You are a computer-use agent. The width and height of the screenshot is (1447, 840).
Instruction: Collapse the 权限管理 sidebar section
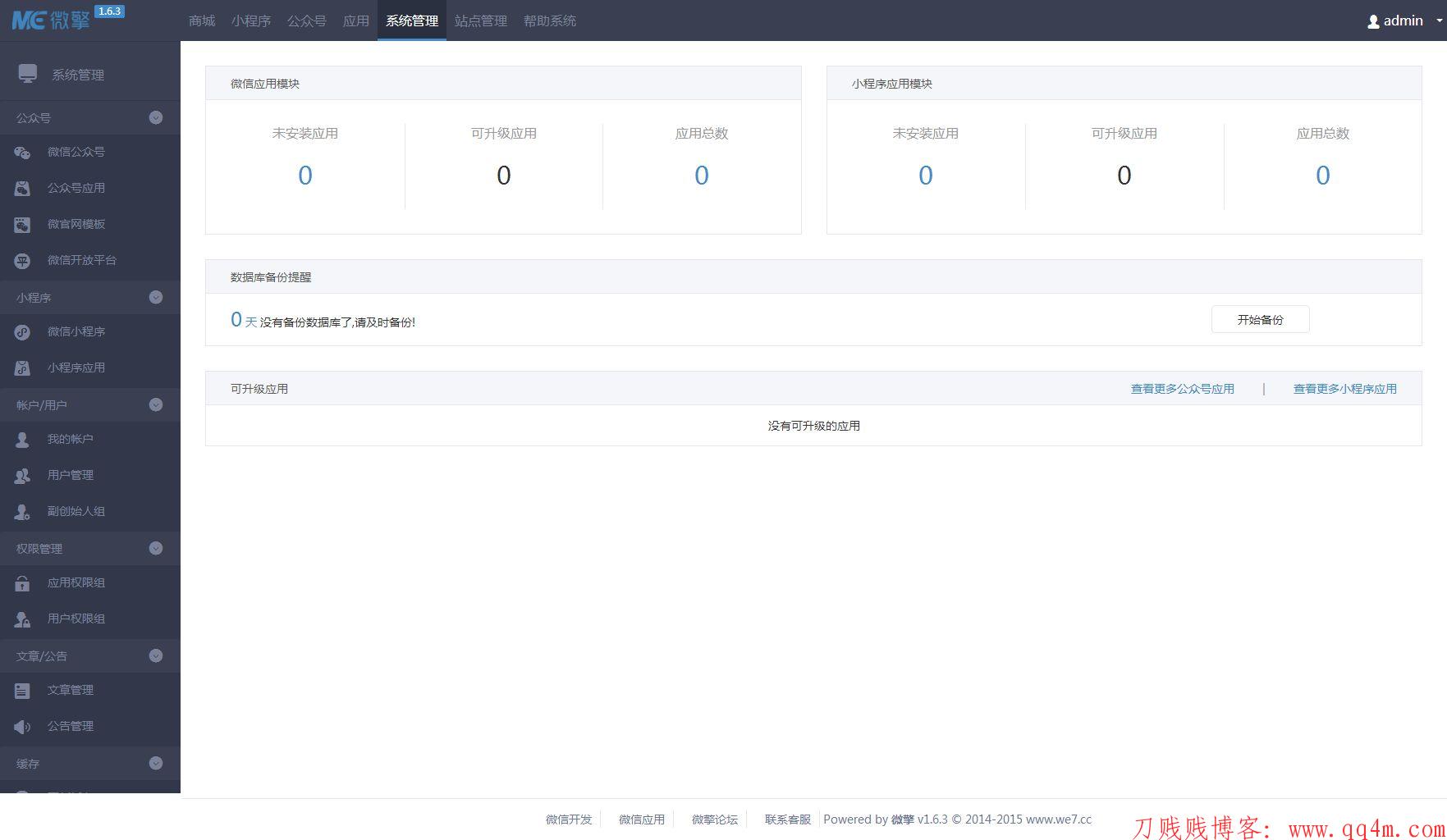click(x=156, y=549)
